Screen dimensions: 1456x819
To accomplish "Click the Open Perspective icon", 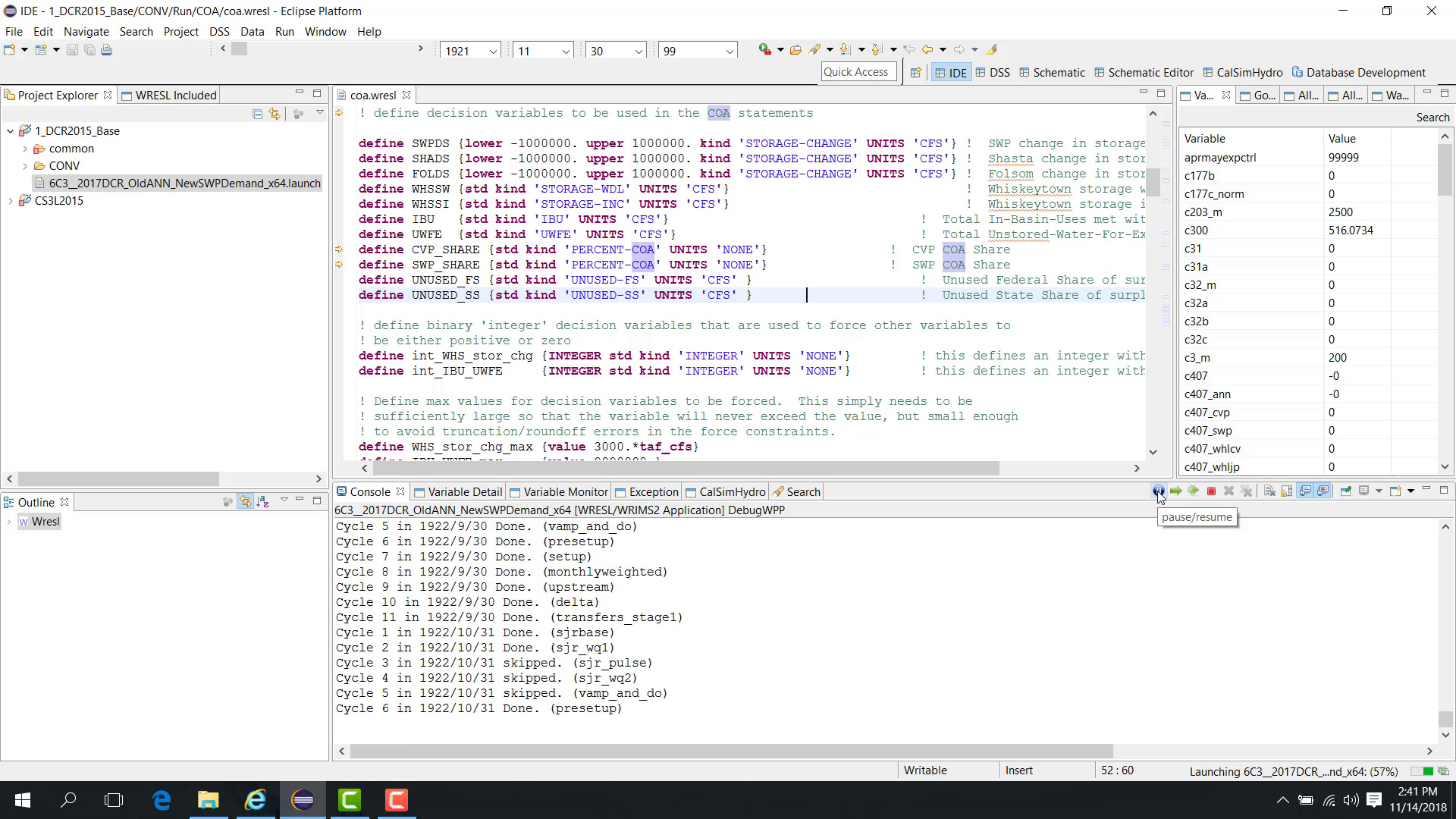I will click(915, 73).
